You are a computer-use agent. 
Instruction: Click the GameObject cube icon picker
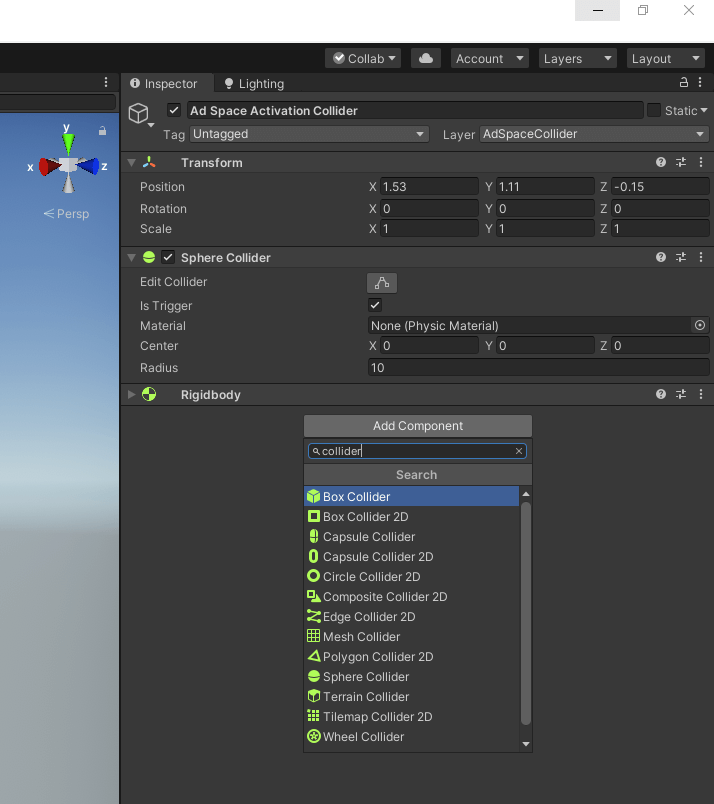click(140, 114)
